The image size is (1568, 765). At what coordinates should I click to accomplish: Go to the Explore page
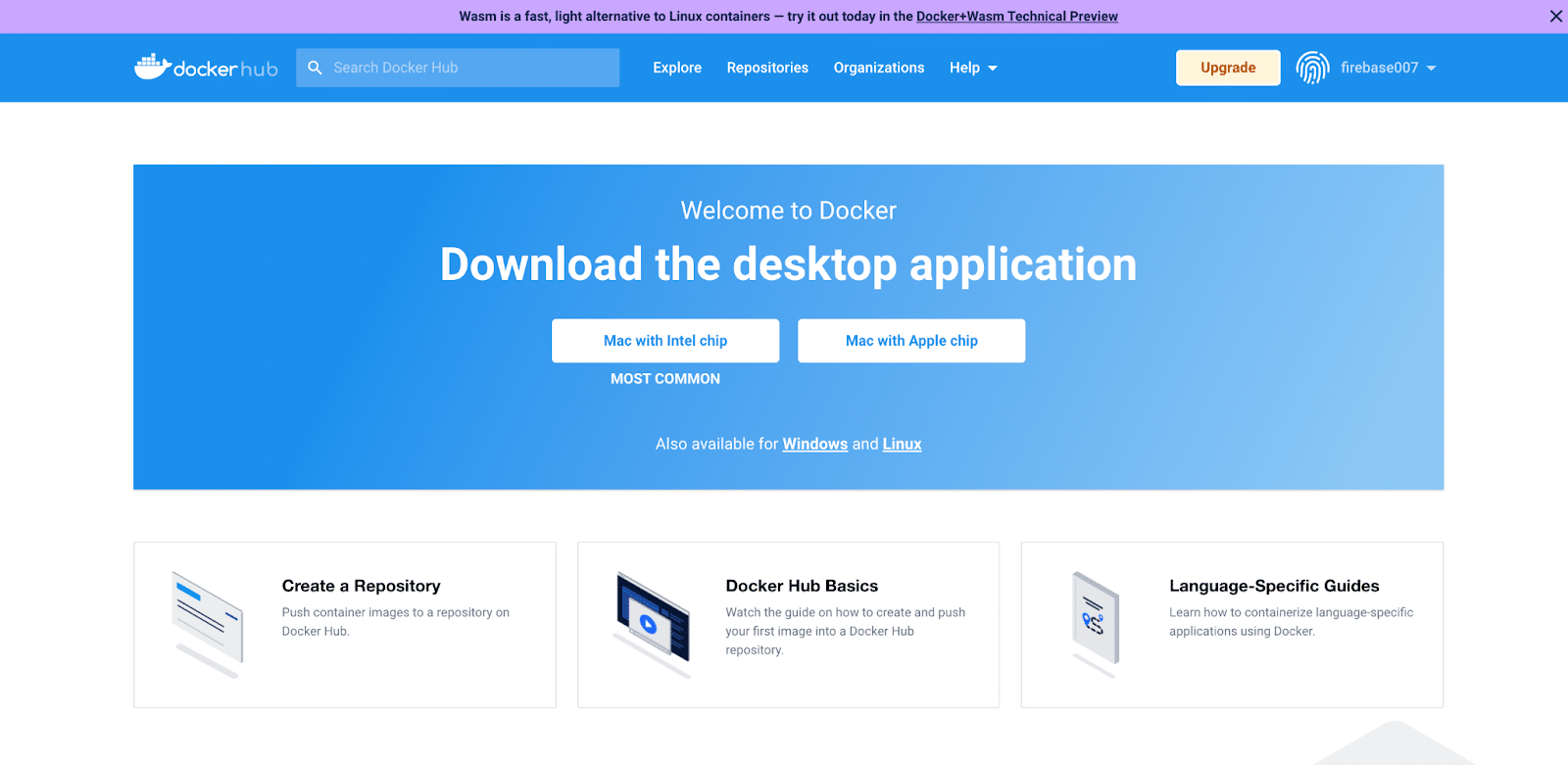point(677,68)
